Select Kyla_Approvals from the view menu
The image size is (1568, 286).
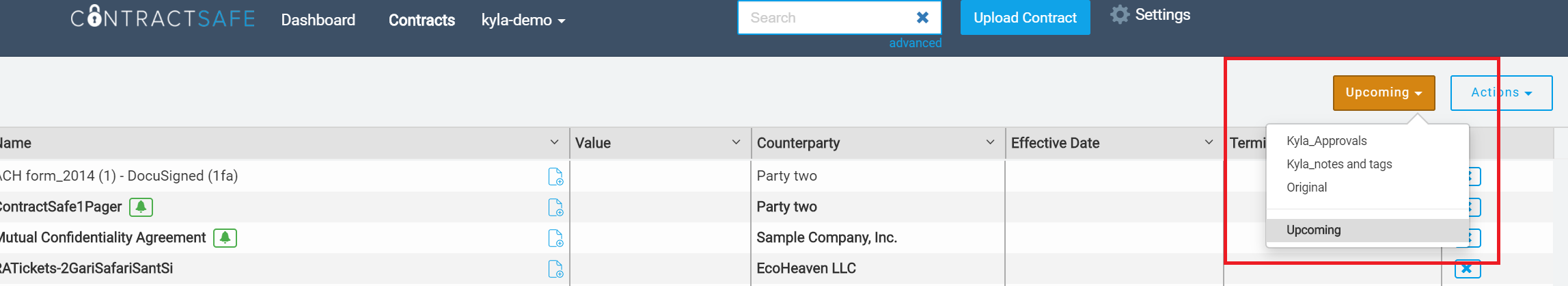(1327, 141)
